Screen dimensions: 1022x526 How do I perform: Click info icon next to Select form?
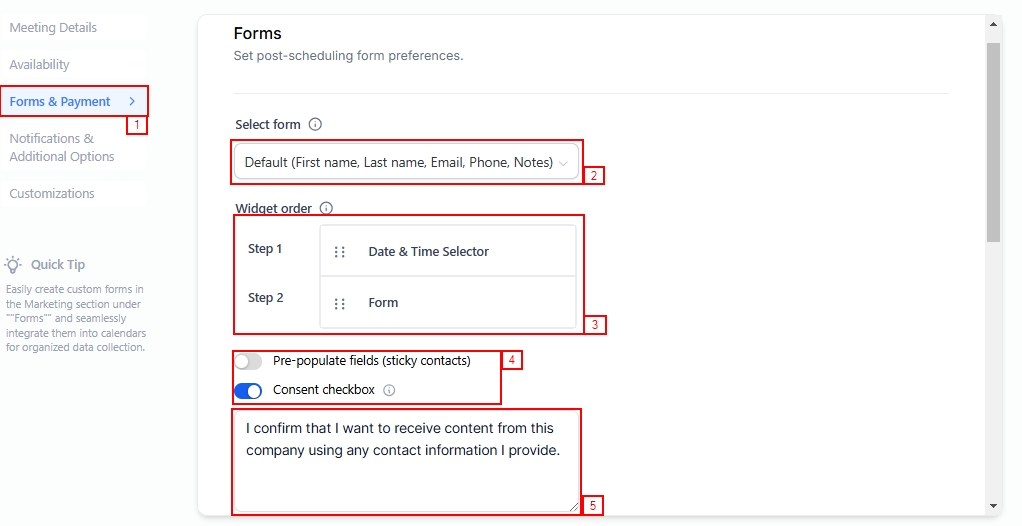315,125
